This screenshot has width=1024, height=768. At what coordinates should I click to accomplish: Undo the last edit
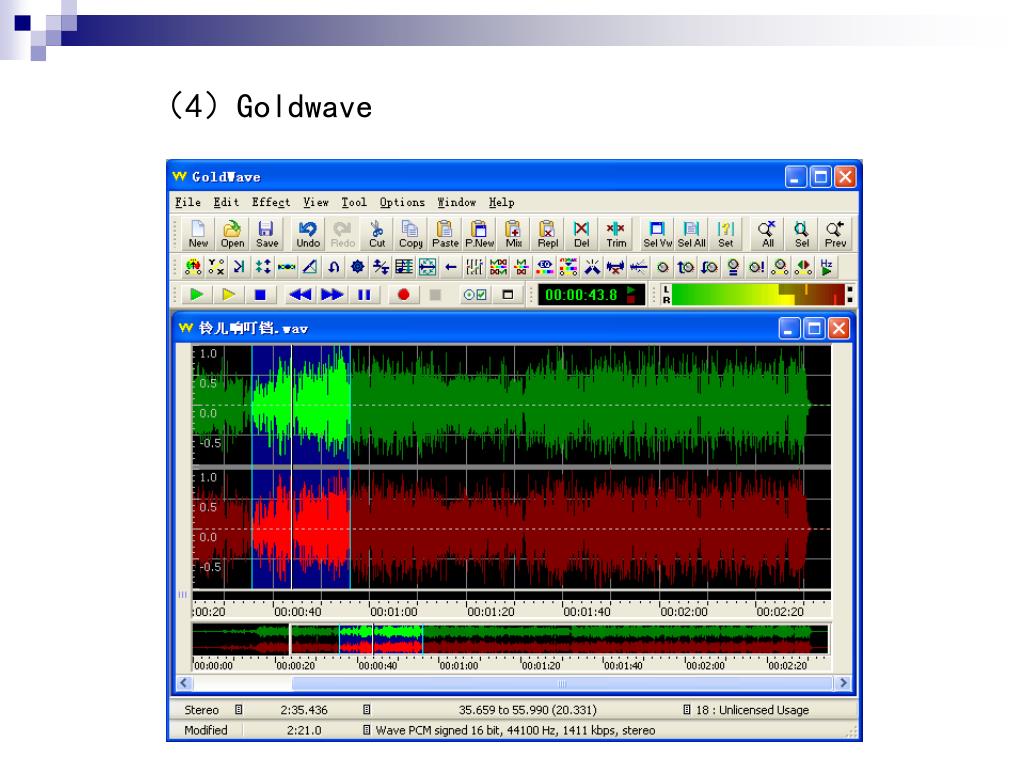(x=308, y=234)
